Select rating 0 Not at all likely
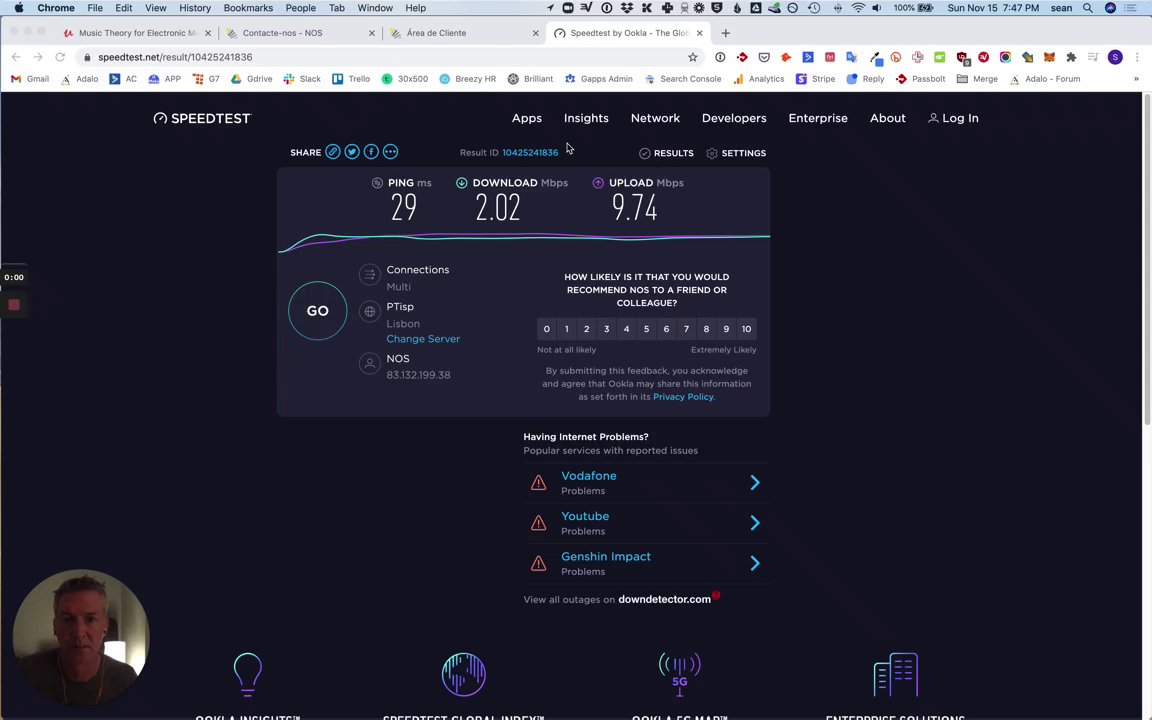Screen dimensions: 1152x720 click(547, 329)
